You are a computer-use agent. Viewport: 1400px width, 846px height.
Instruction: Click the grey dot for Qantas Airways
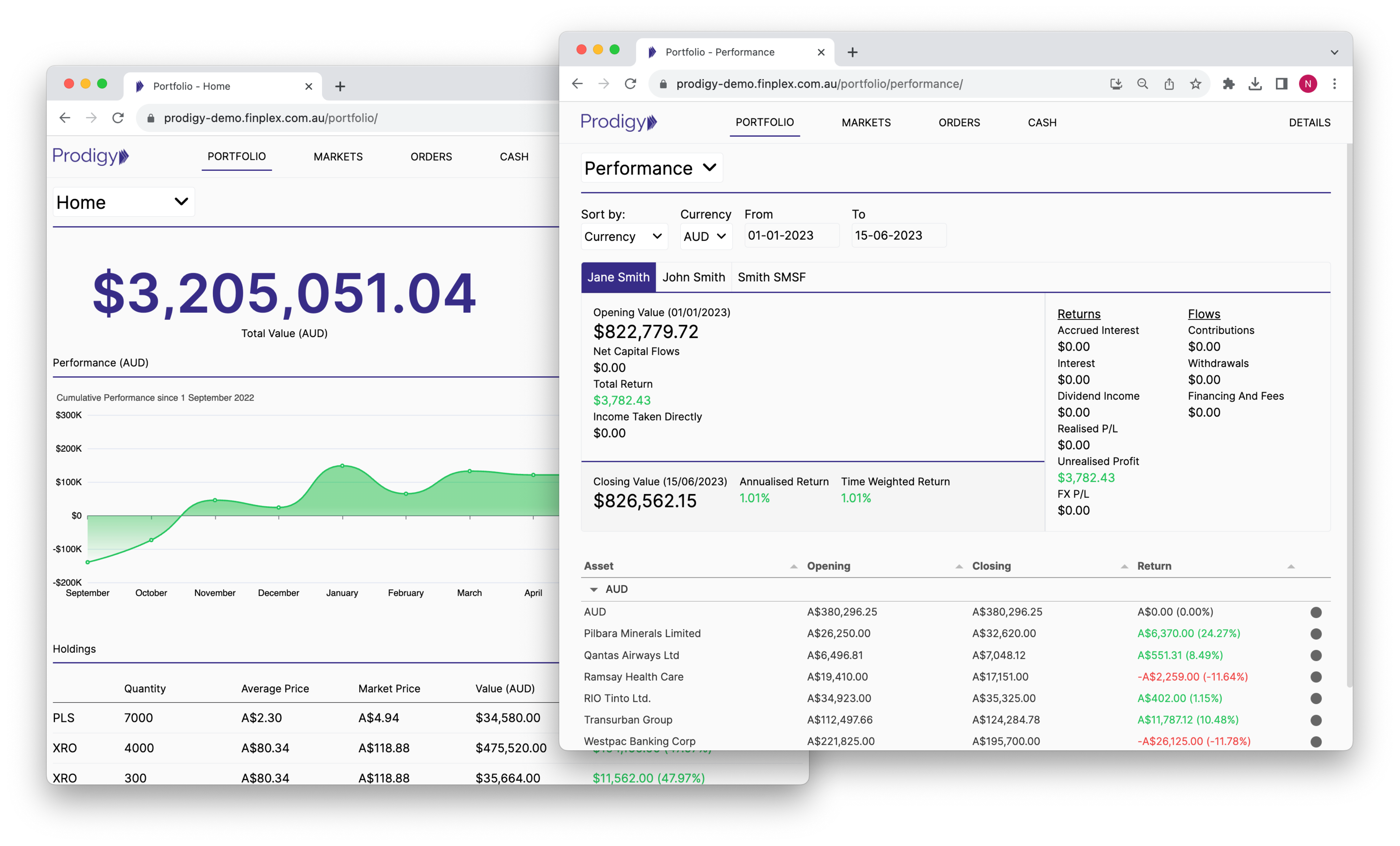tap(1316, 655)
